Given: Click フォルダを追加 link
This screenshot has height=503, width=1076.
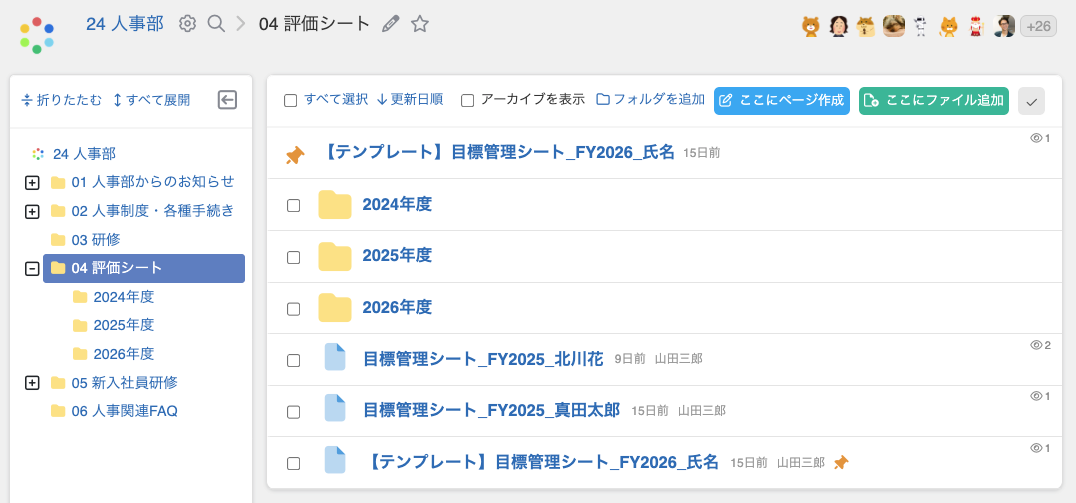Looking at the screenshot, I should 651,100.
